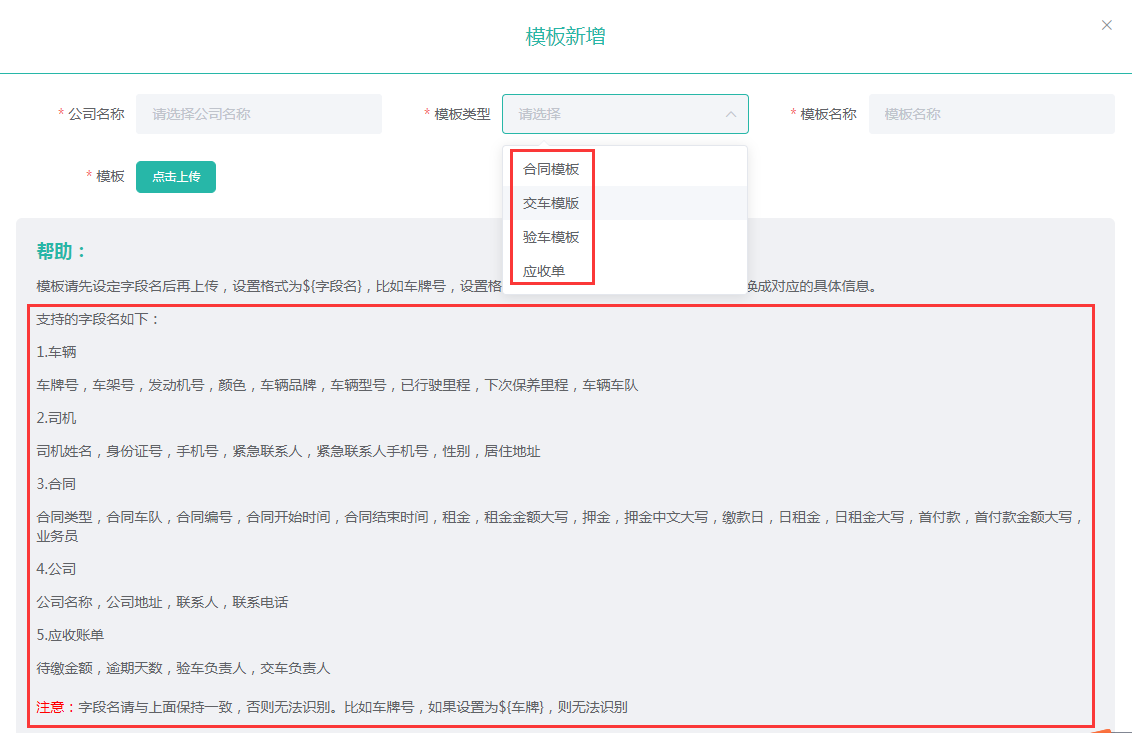This screenshot has width=1132, height=733.
Task: Click the 模板 upload label
Action: click(x=110, y=176)
